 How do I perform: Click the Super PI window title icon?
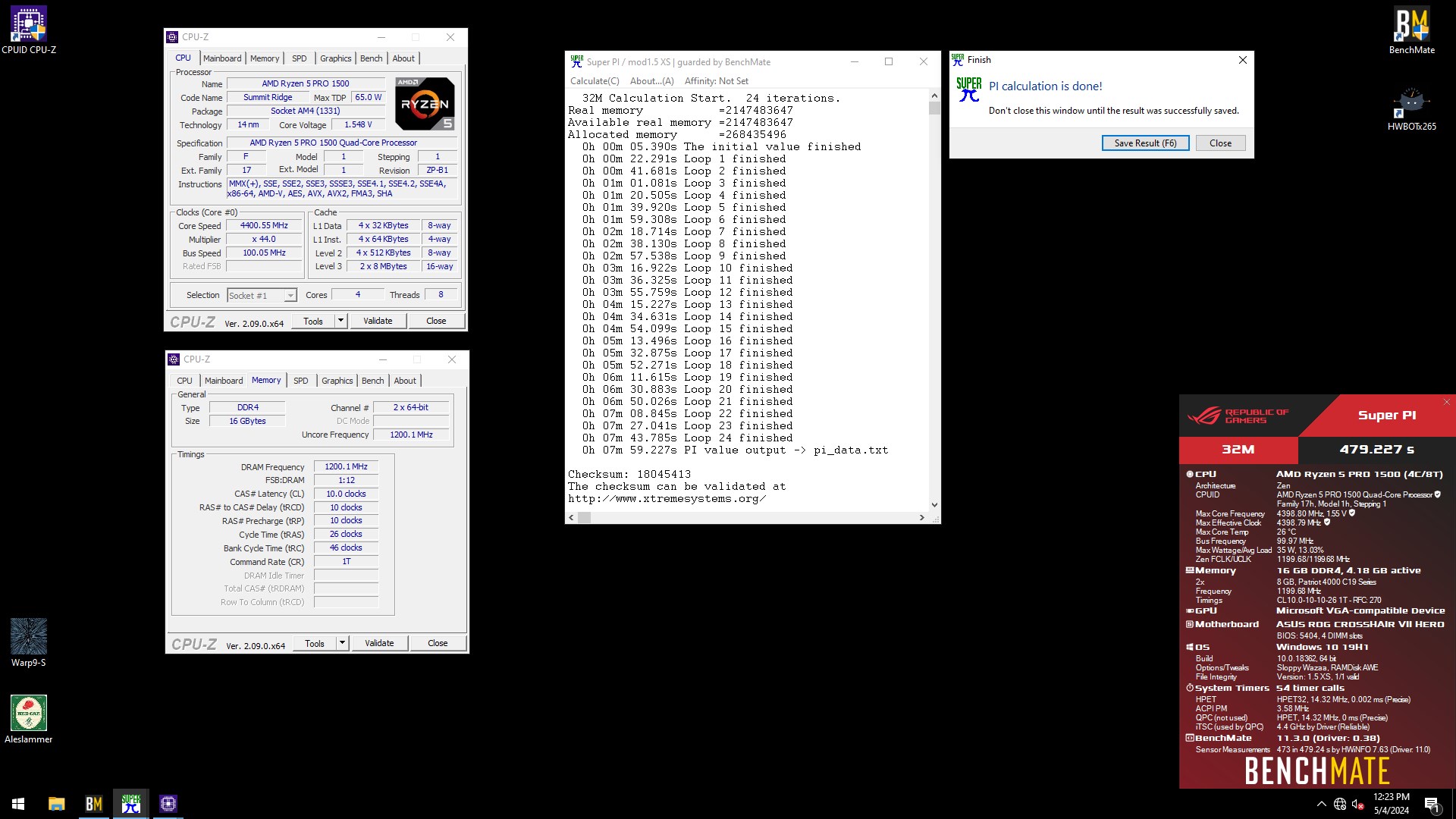pos(577,62)
